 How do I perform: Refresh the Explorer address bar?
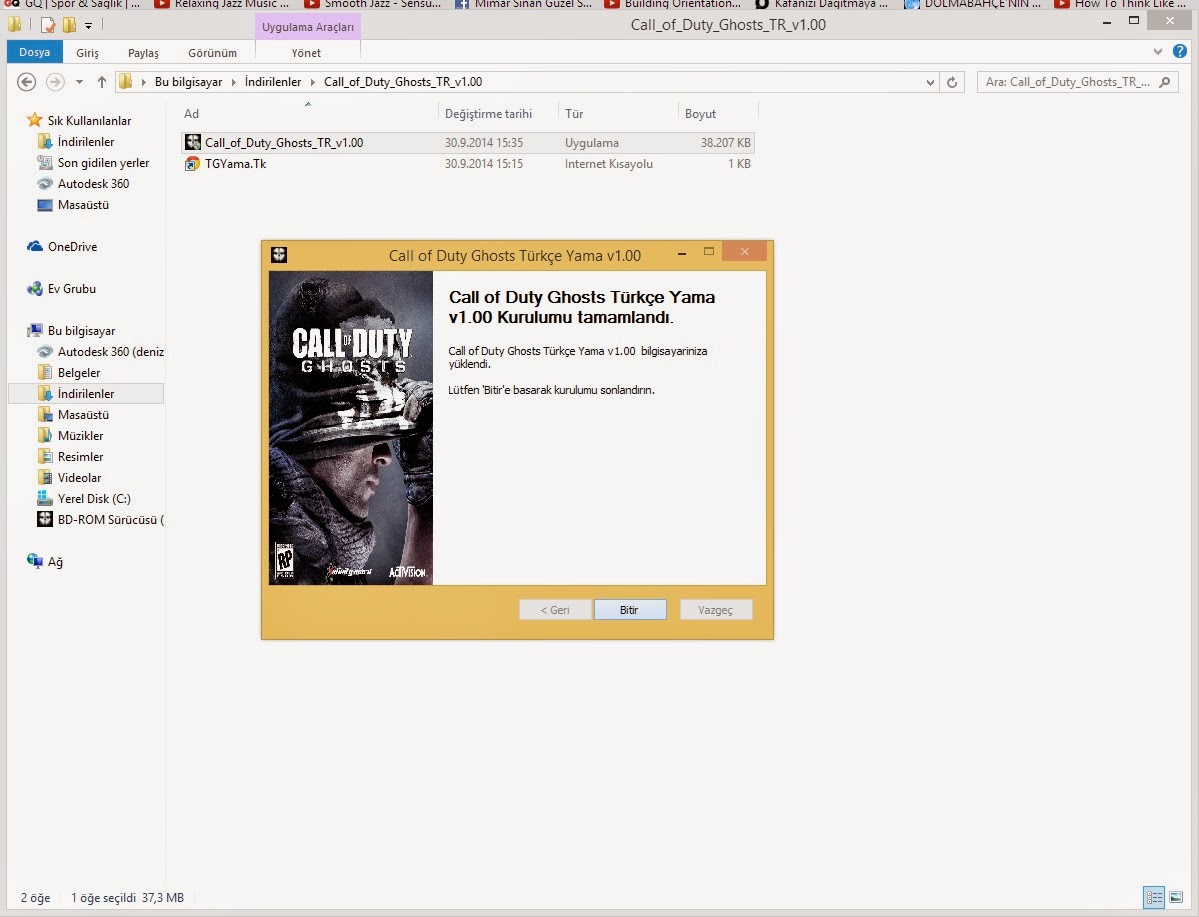click(952, 82)
